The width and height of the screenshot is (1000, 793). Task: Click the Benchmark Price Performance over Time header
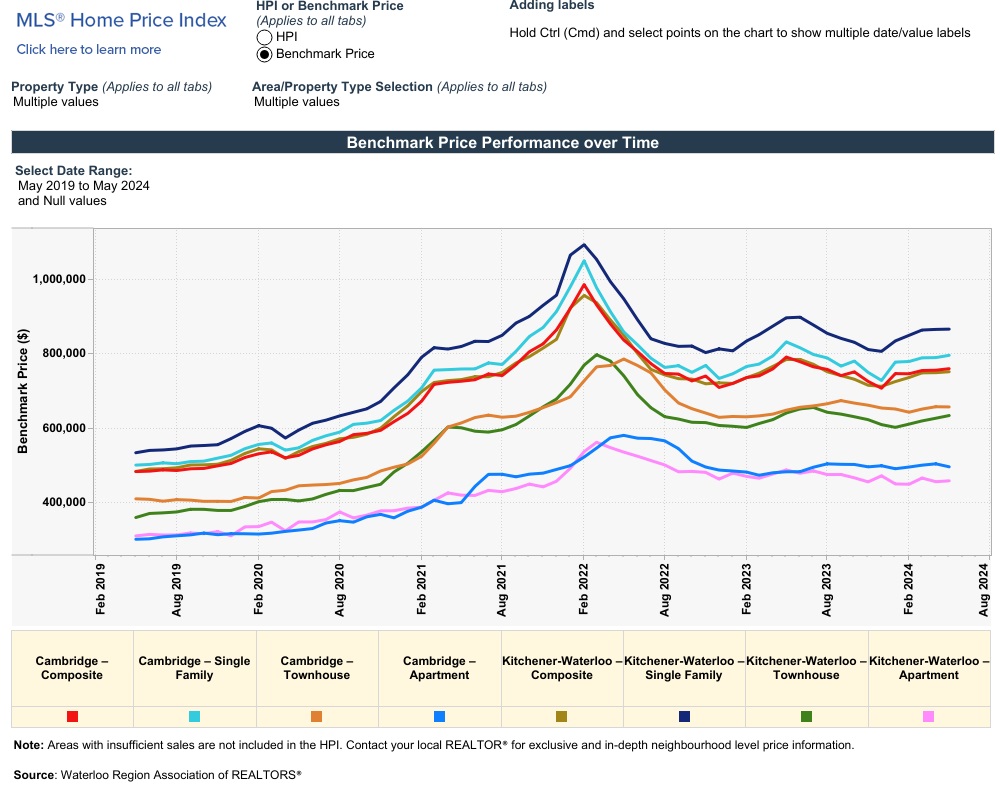pyautogui.click(x=502, y=142)
